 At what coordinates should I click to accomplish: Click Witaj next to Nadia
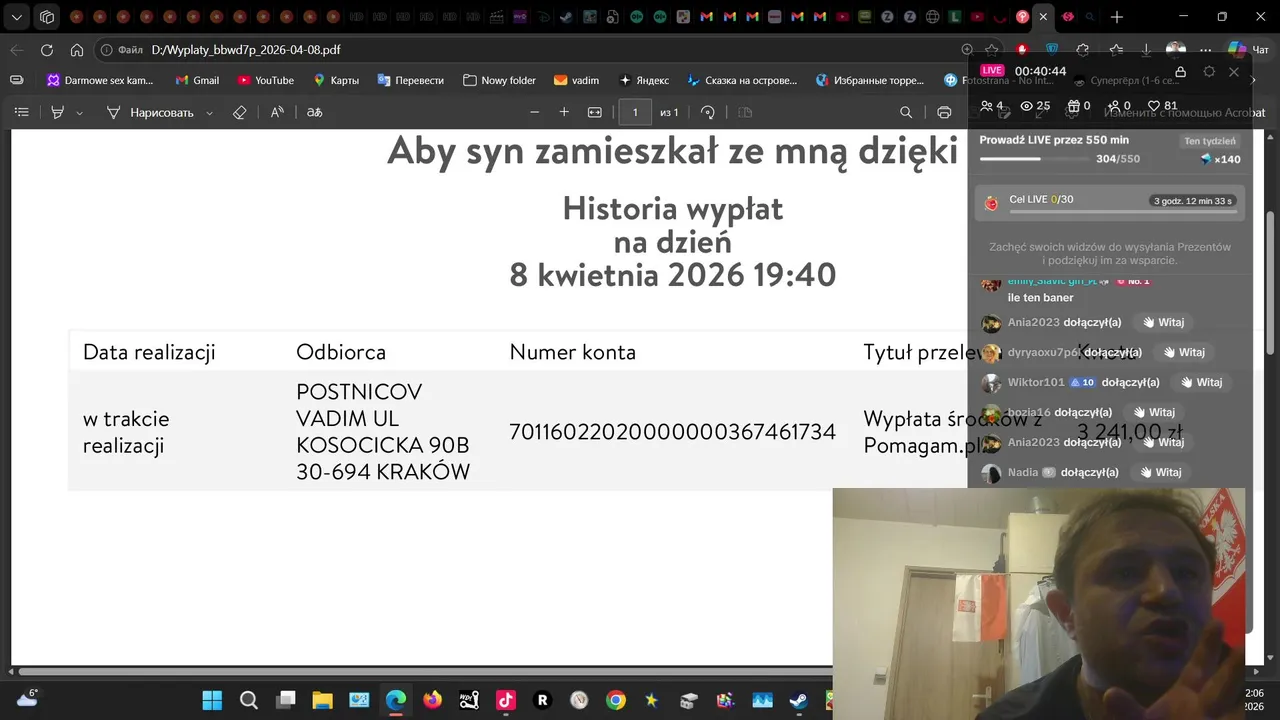(1161, 472)
